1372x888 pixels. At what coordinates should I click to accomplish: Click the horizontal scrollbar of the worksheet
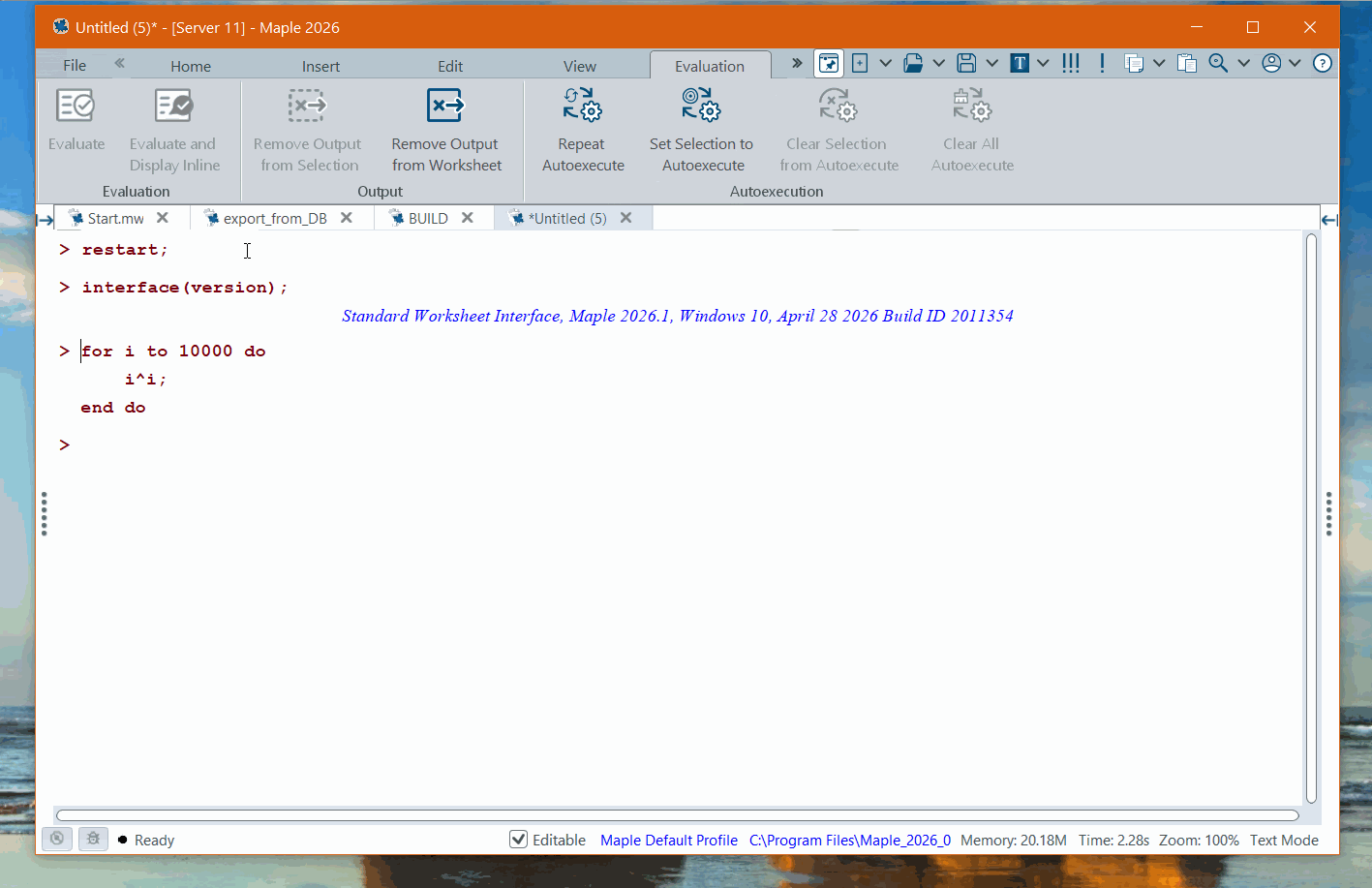[678, 815]
